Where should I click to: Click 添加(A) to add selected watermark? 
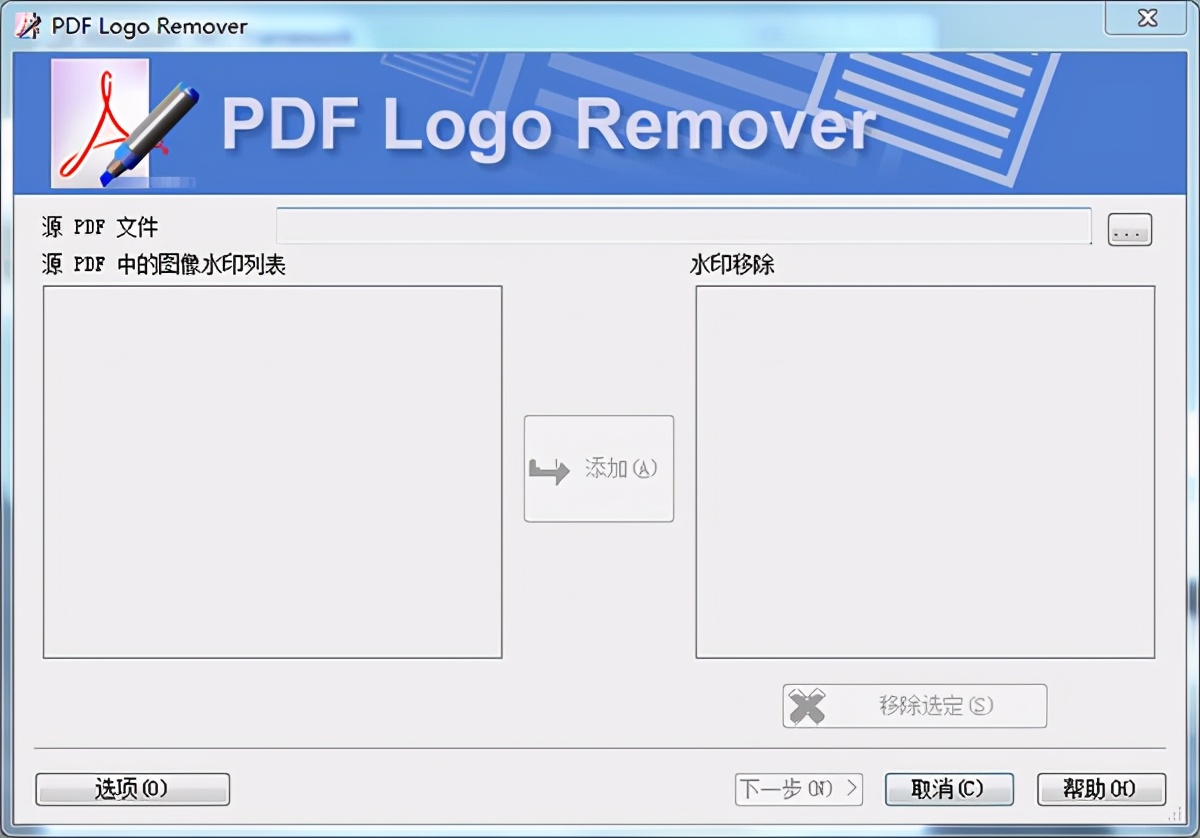click(598, 468)
